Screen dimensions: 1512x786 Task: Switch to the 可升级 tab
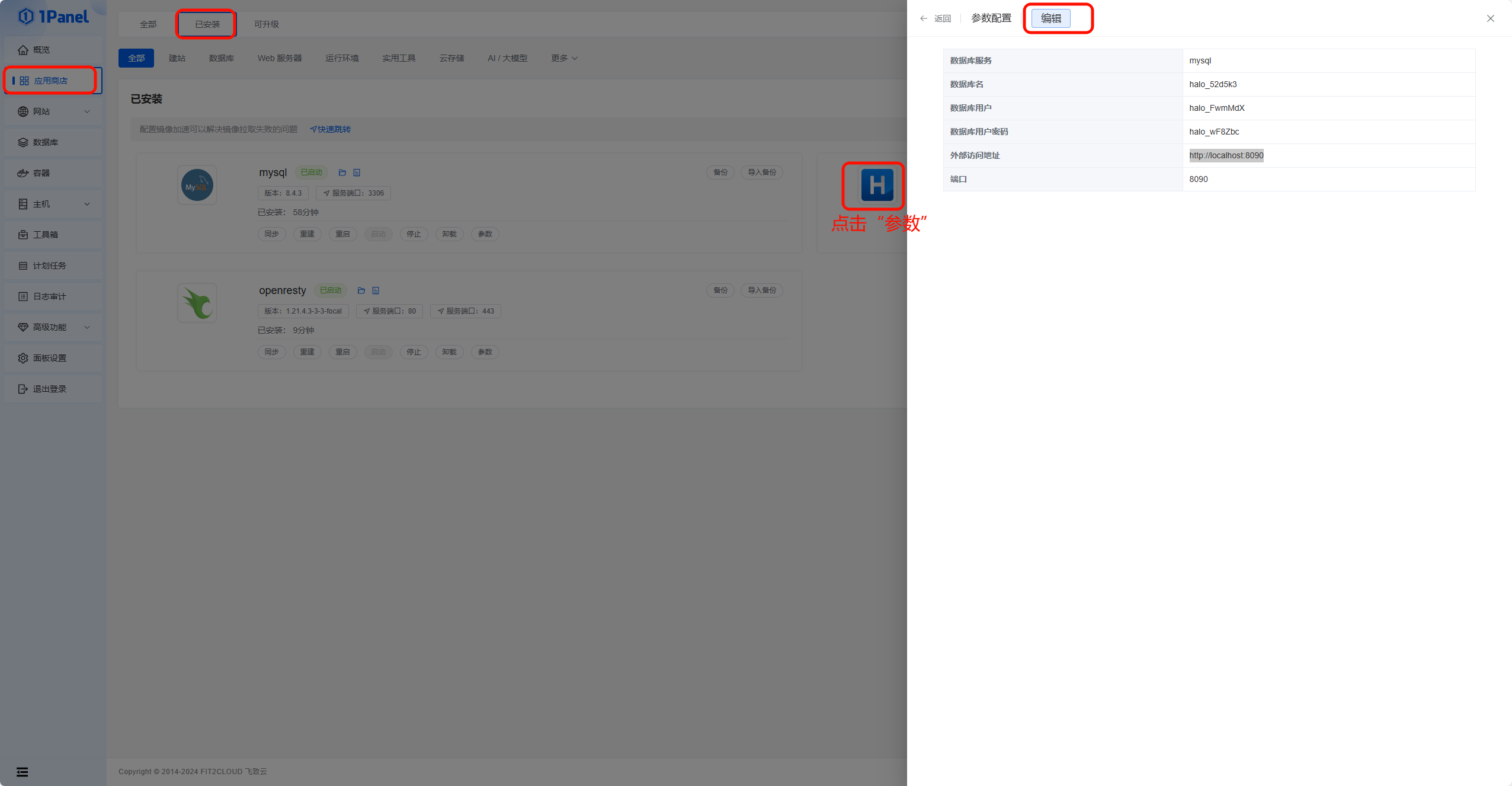click(x=266, y=24)
